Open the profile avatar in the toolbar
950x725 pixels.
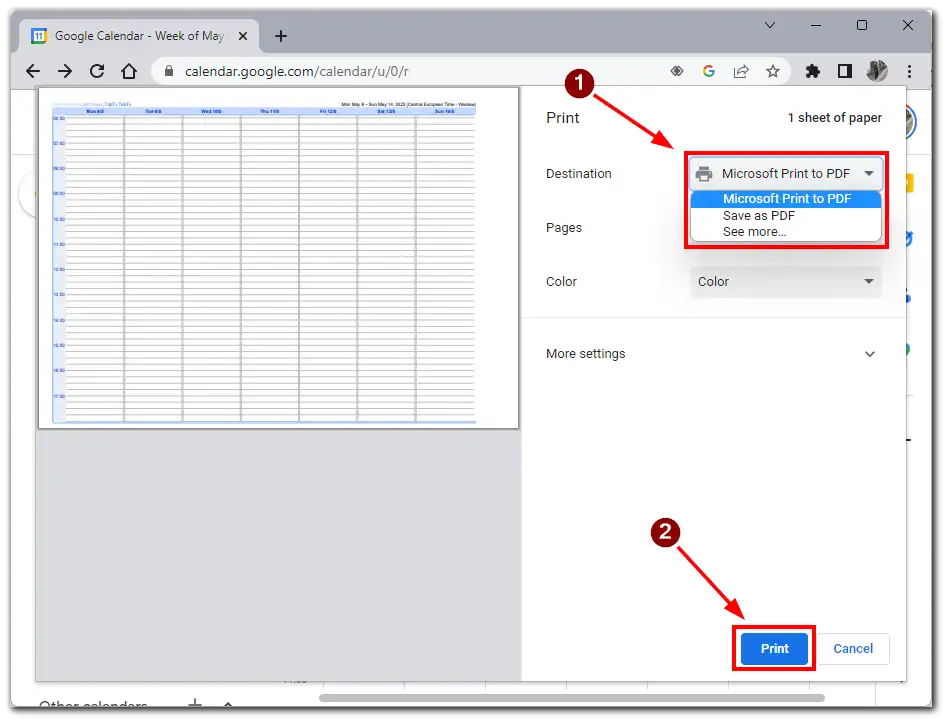(x=877, y=71)
